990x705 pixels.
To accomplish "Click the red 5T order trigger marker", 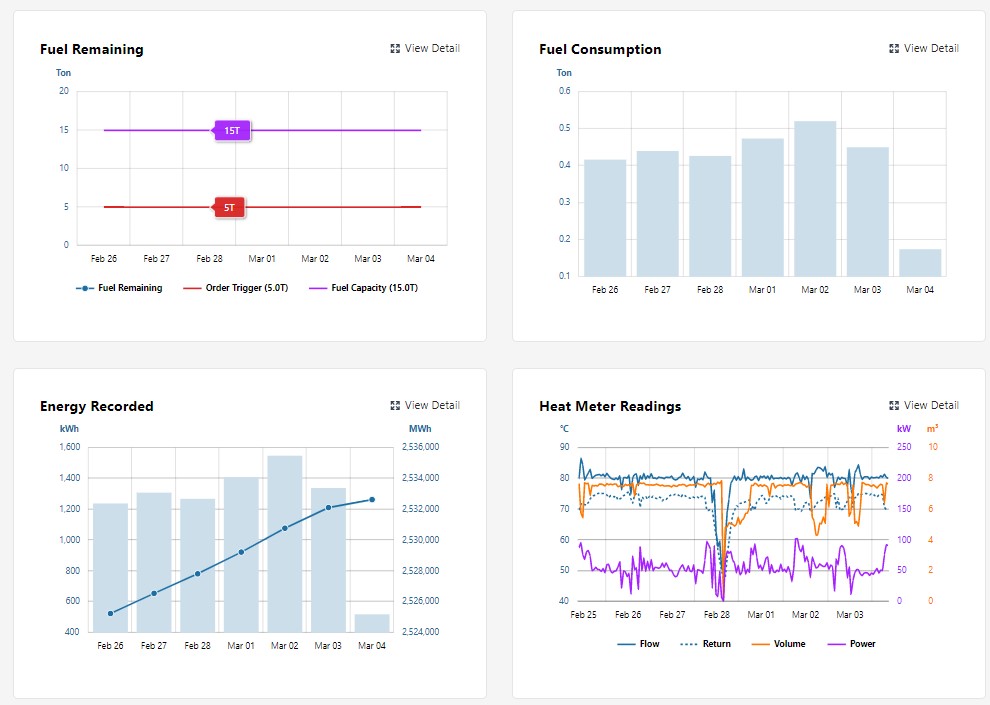I will (x=229, y=207).
